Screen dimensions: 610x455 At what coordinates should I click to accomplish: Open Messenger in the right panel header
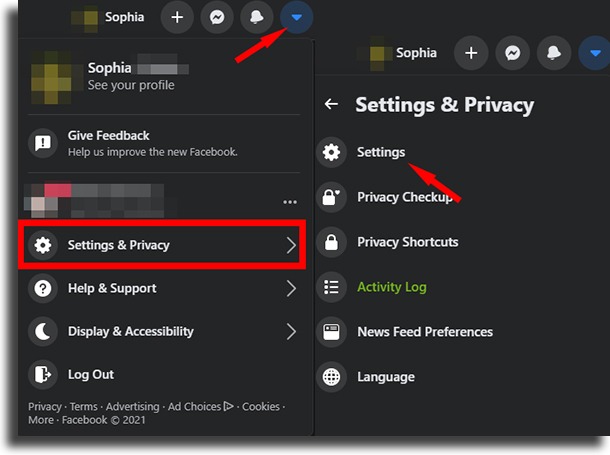(x=513, y=53)
